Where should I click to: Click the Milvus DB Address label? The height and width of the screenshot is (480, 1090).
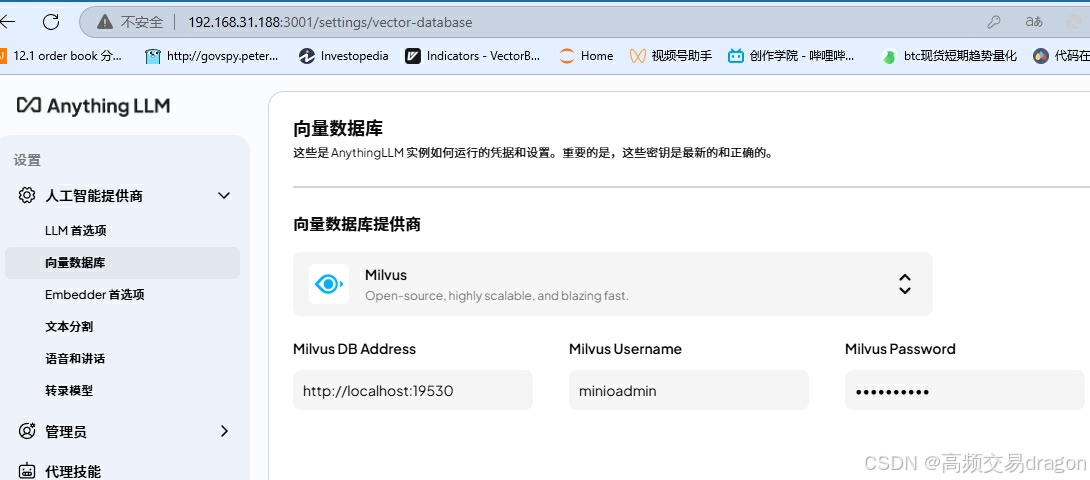point(355,349)
